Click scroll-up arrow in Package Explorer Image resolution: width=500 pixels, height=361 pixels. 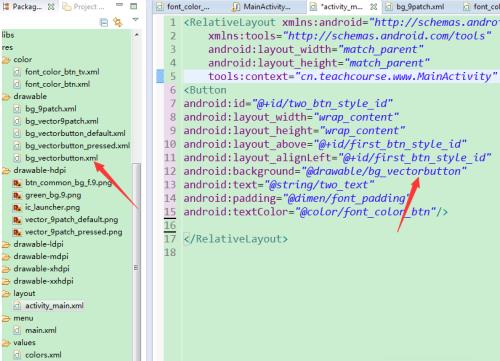(136, 35)
